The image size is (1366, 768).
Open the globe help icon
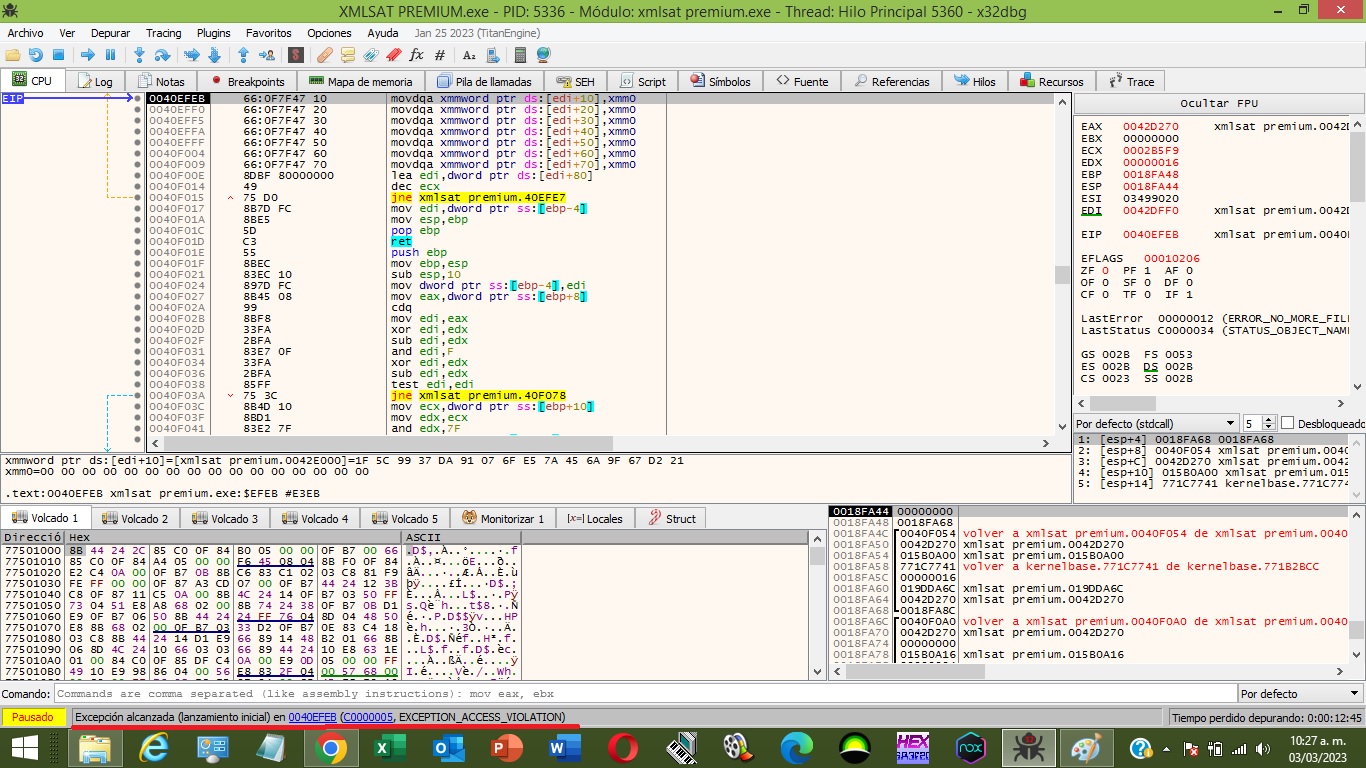click(543, 55)
